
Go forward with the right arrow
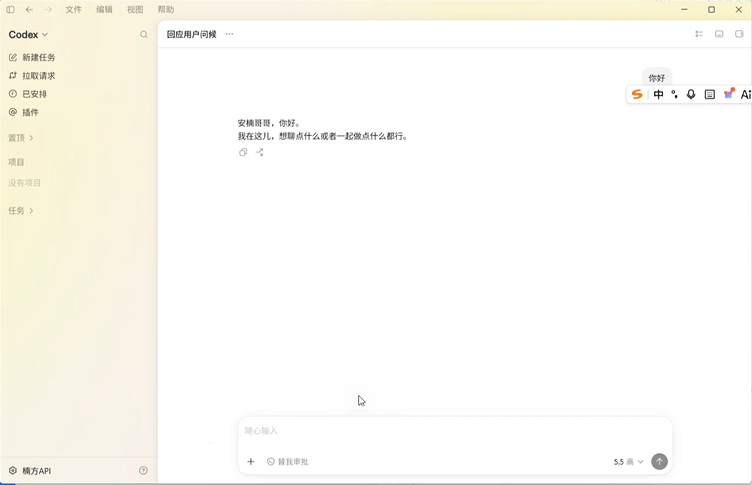[x=48, y=10]
